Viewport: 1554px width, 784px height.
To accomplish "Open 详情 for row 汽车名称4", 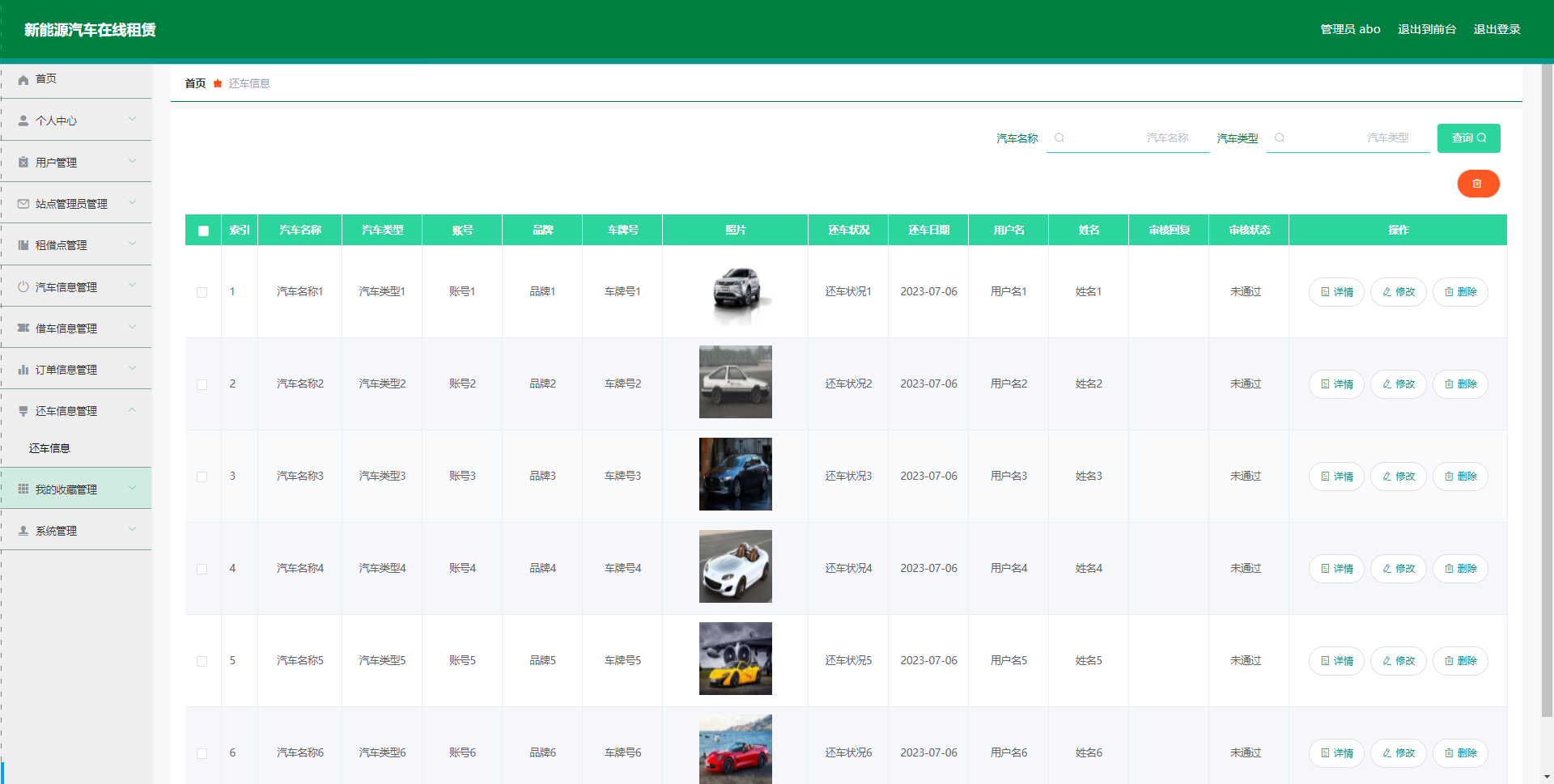I will [x=1336, y=569].
